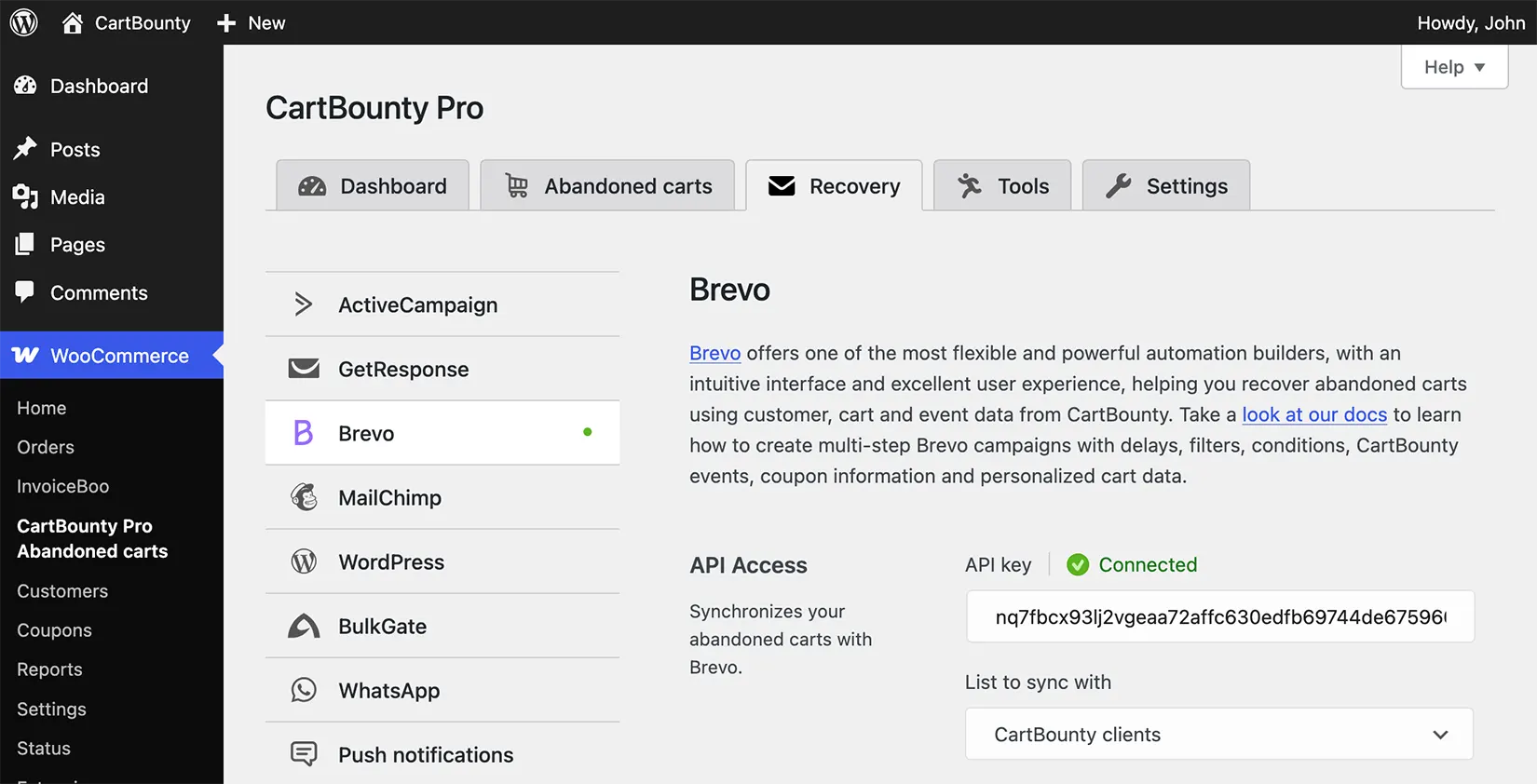Expand the Help dropdown
Screen dimensions: 1537x784
(x=1454, y=67)
